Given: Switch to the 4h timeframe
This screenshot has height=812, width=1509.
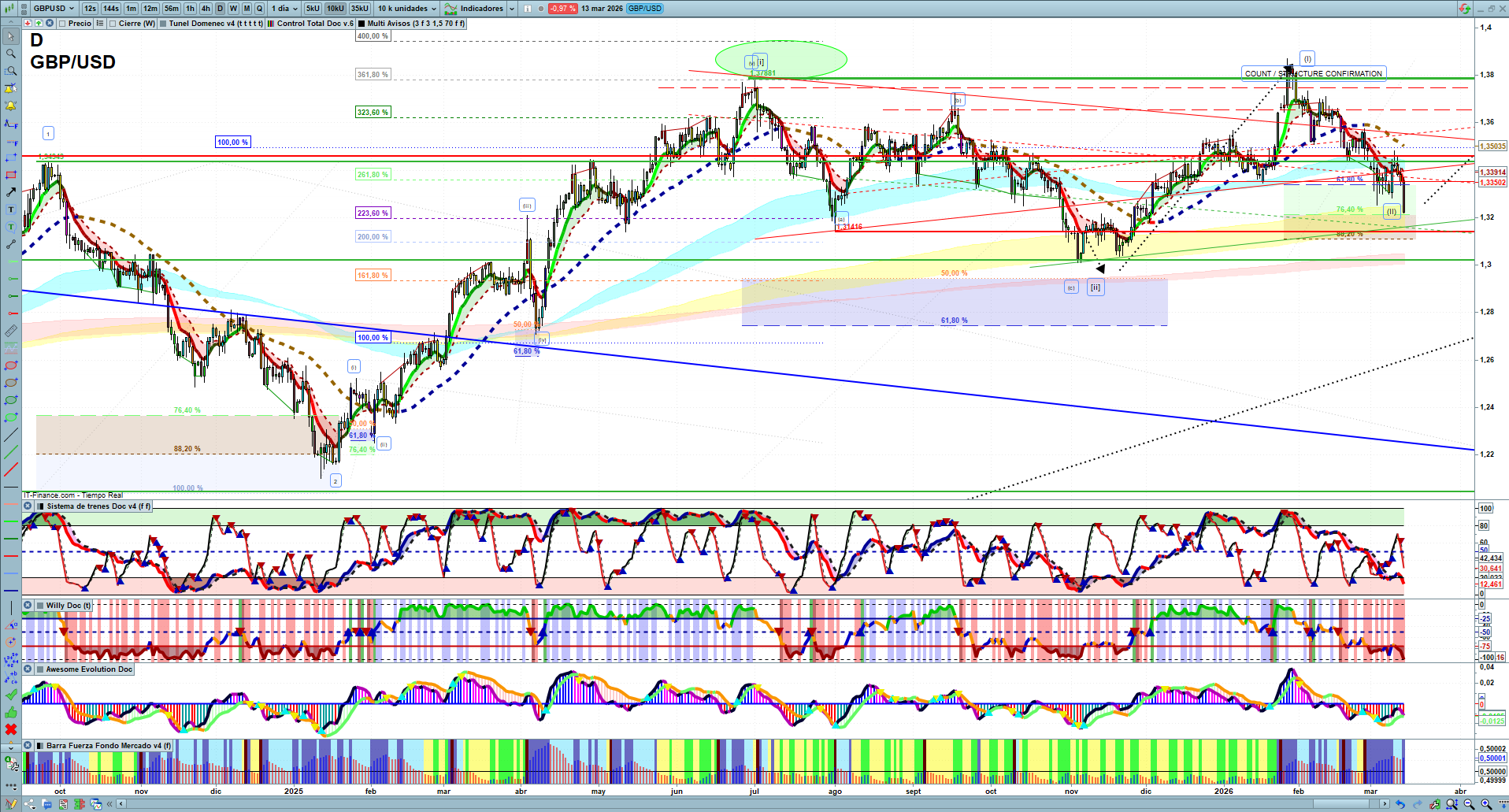Looking at the screenshot, I should [x=206, y=9].
